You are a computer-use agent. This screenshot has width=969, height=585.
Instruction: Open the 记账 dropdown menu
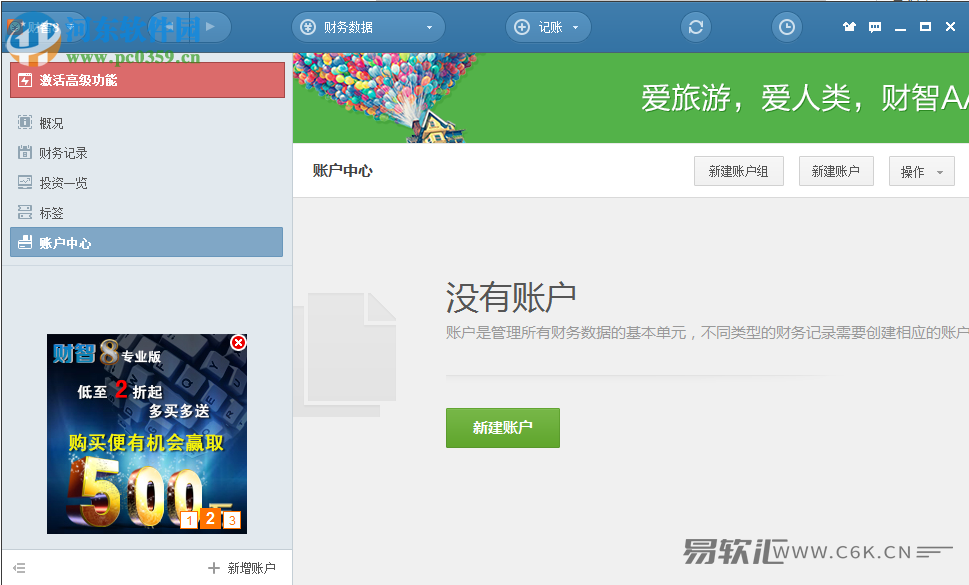point(548,27)
